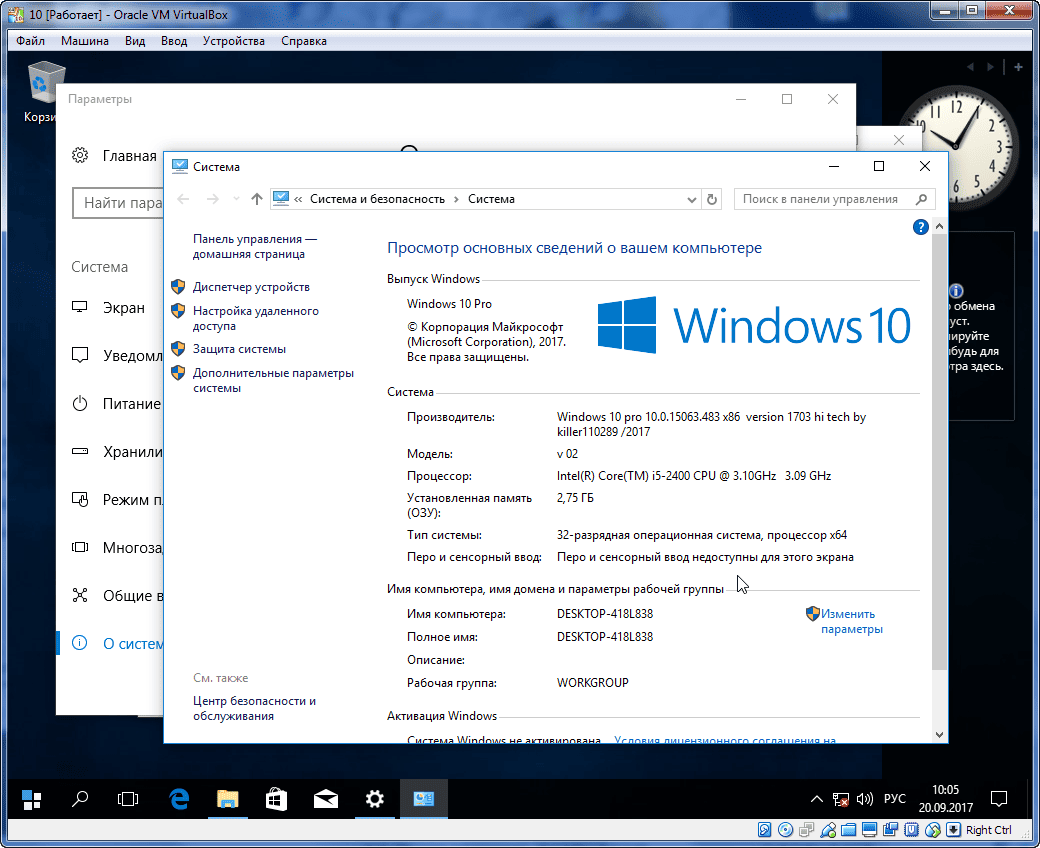Open Microsoft Store from taskbar

pyautogui.click(x=277, y=800)
